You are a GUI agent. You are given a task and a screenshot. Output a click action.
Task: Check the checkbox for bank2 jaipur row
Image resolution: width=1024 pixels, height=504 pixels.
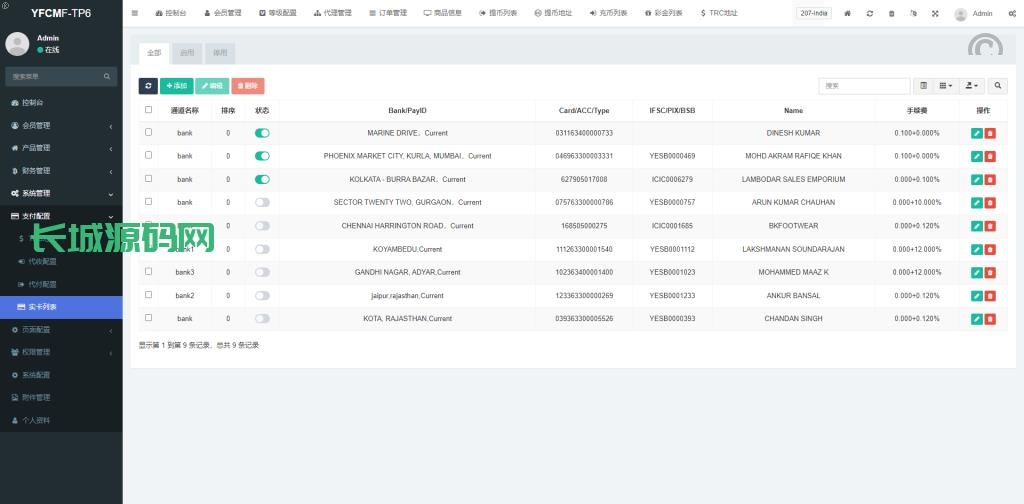(149, 295)
